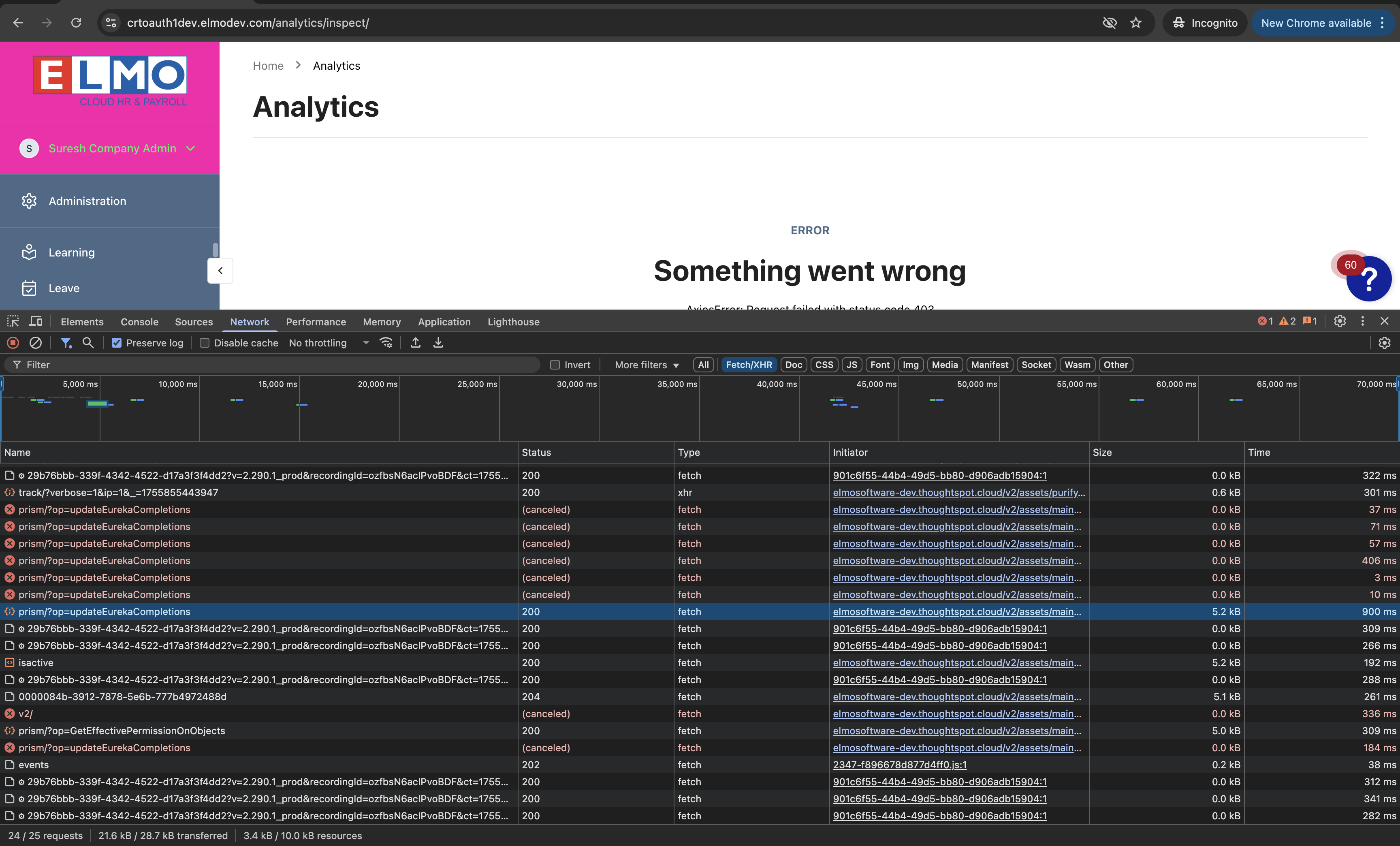Close the DevTools panel
Screen dimensions: 1400x846
(1385, 321)
